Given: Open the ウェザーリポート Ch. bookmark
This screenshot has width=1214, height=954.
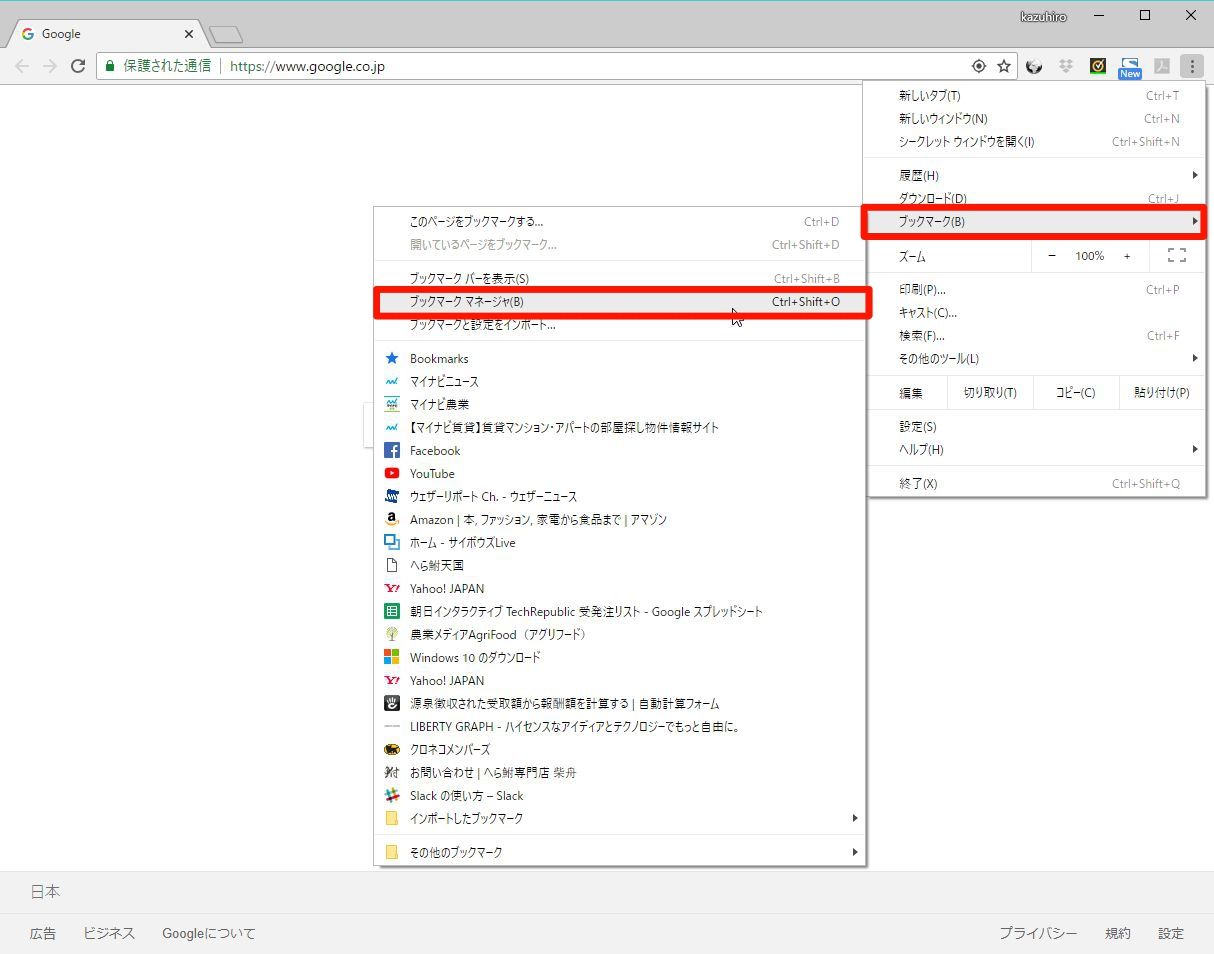Looking at the screenshot, I should pyautogui.click(x=620, y=496).
